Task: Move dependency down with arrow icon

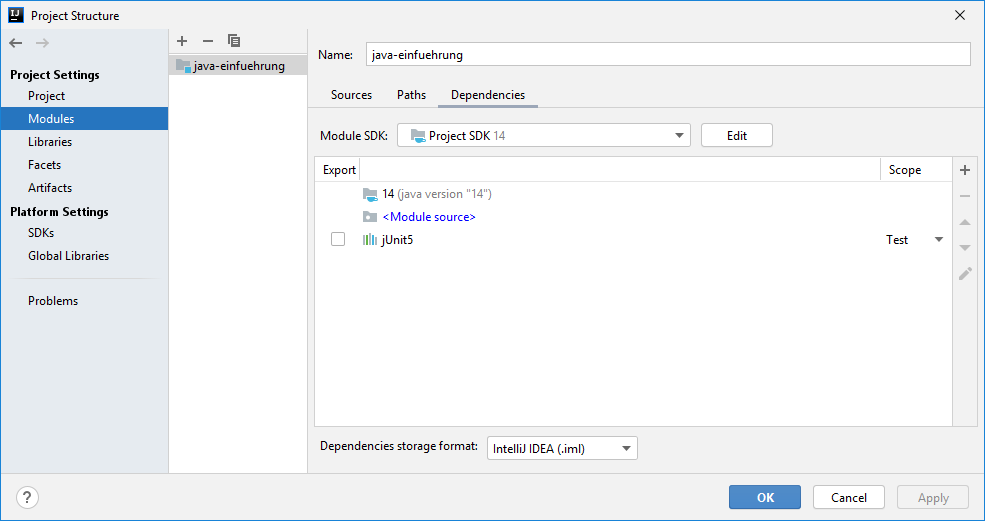Action: click(x=965, y=247)
